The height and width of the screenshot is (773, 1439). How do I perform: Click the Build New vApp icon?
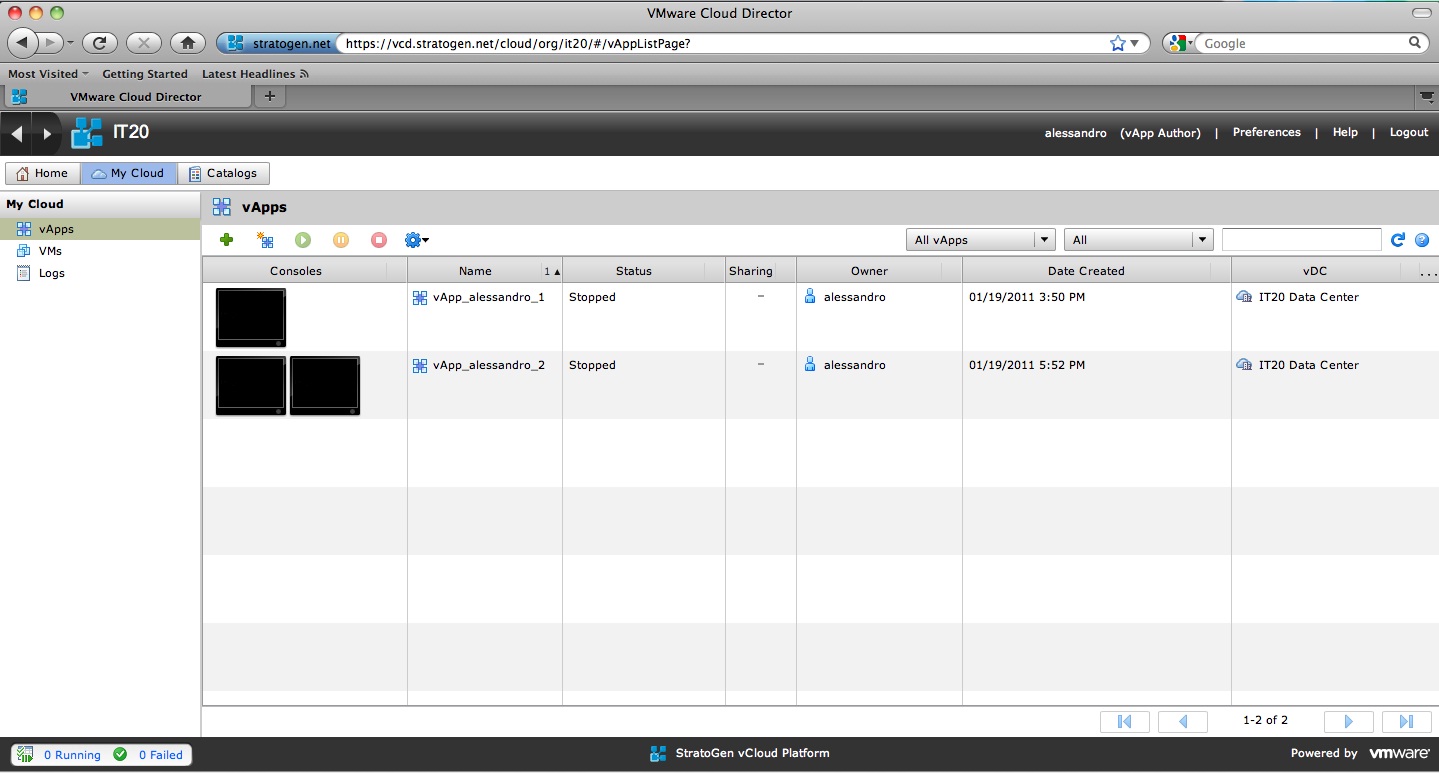(x=265, y=240)
